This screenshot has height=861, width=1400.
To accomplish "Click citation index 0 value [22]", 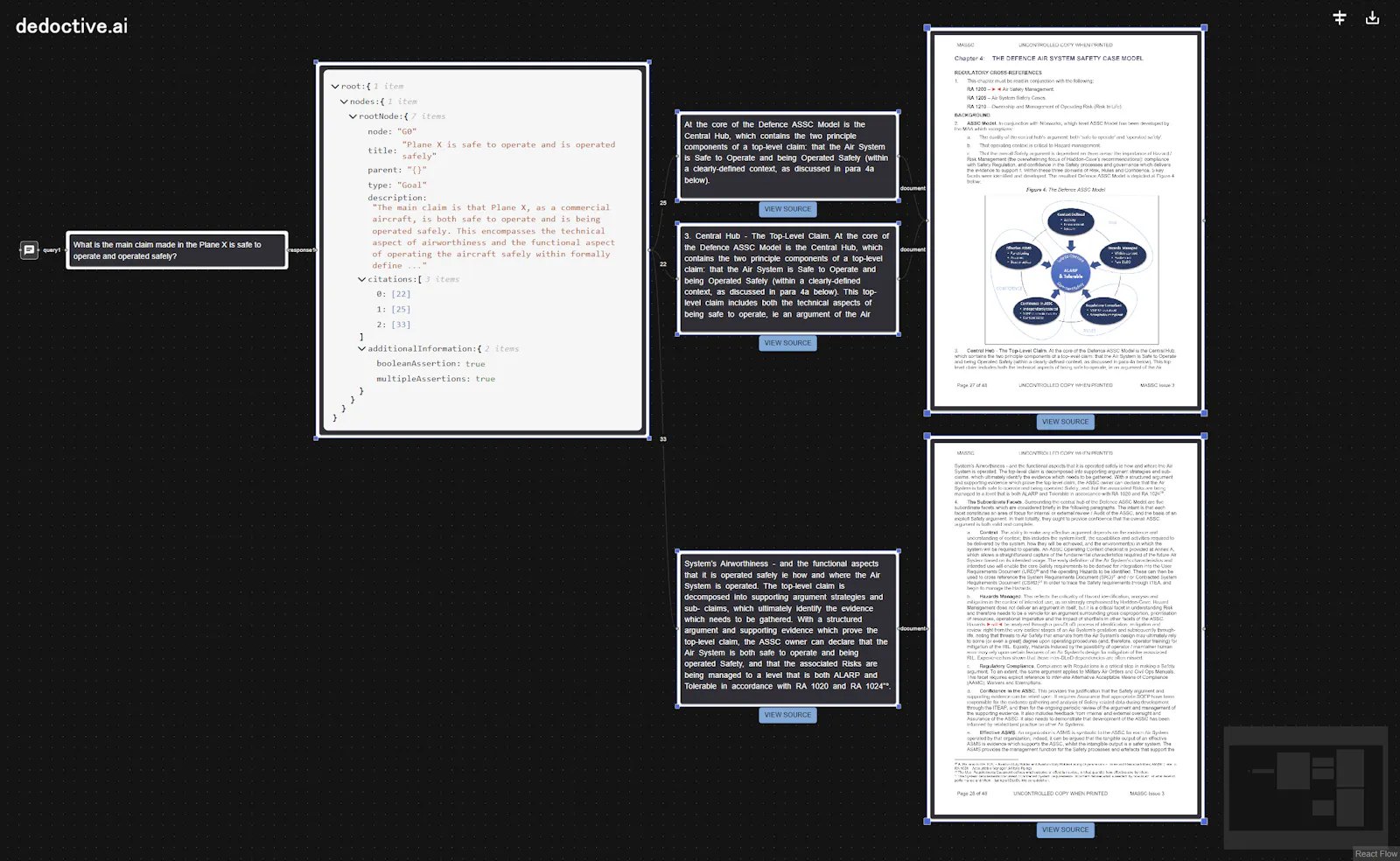I will 401,294.
